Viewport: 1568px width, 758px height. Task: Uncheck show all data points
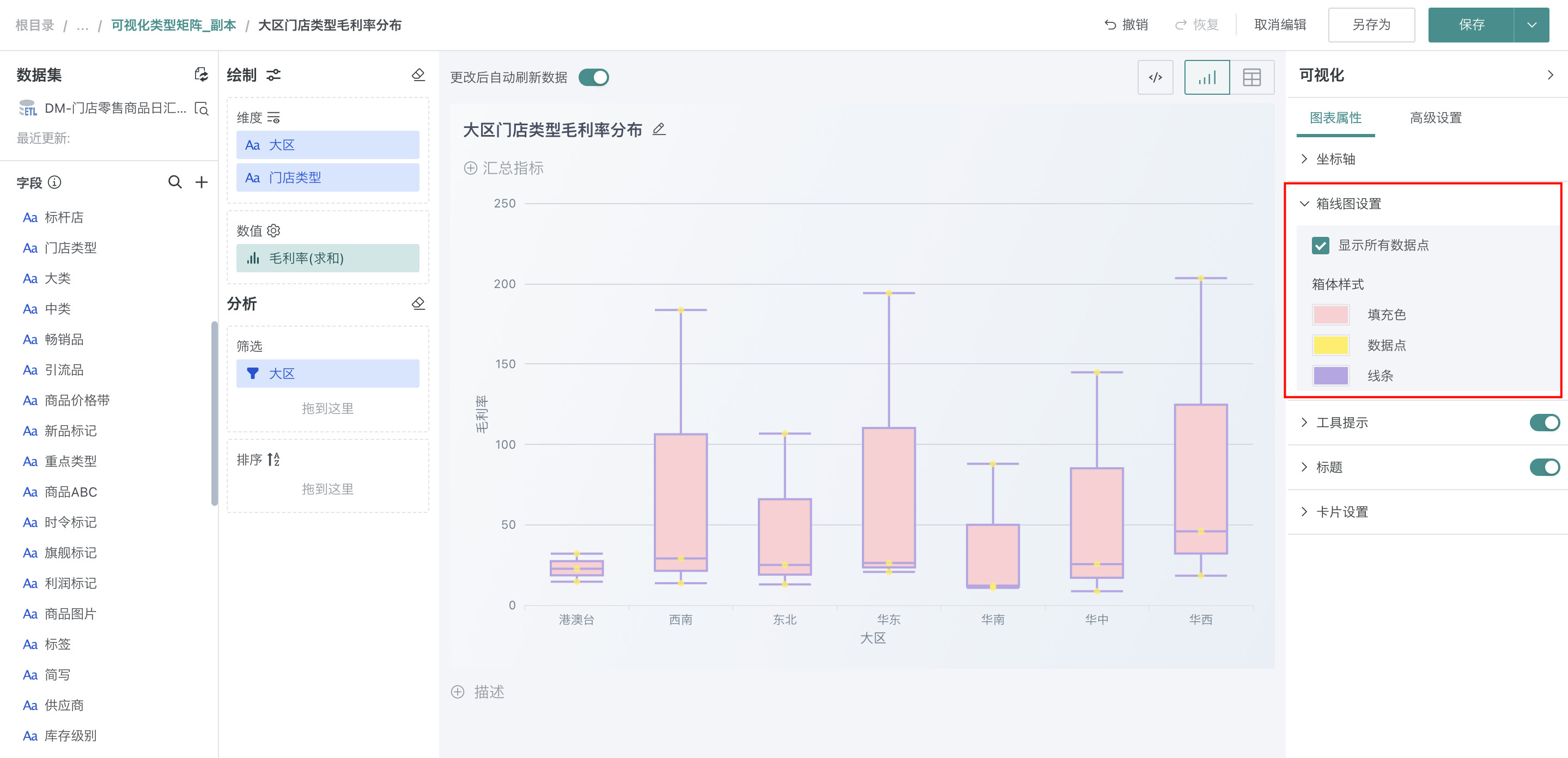1320,245
